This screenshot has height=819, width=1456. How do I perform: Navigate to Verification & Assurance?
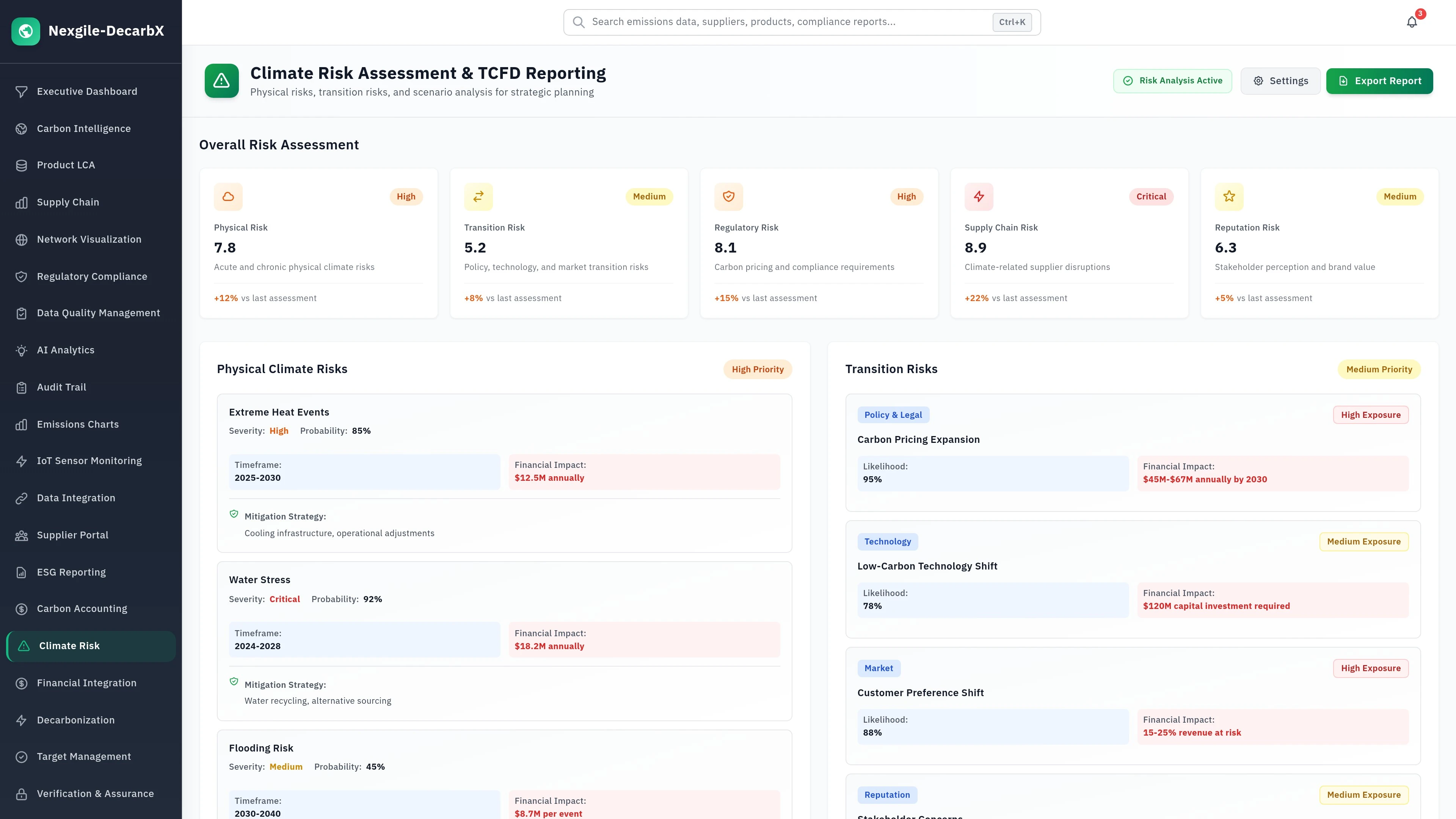click(x=95, y=794)
